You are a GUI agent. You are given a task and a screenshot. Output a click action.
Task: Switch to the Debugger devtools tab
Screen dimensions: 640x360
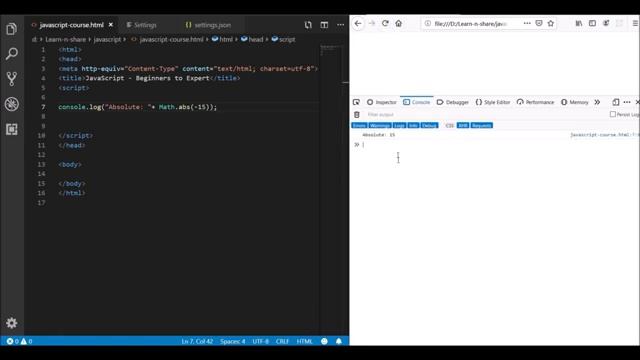point(453,102)
